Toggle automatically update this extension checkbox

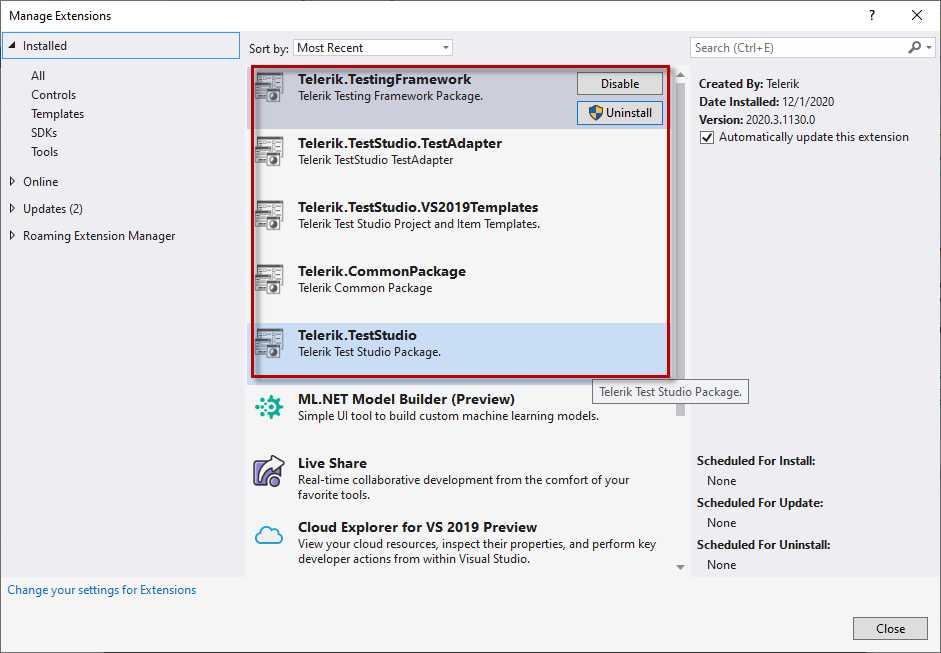pos(707,137)
